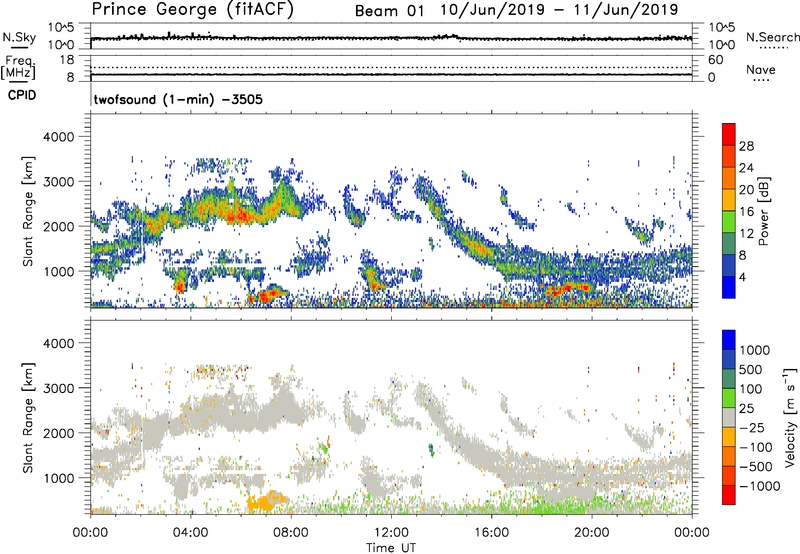Click the "-25" label on the Velocity colorbar
Viewport: 800px width, 554px height.
752,427
